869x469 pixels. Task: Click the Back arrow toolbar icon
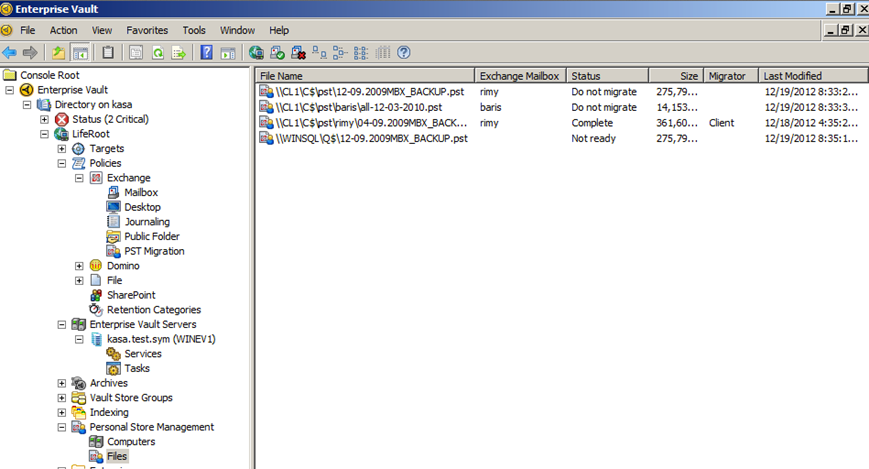9,53
